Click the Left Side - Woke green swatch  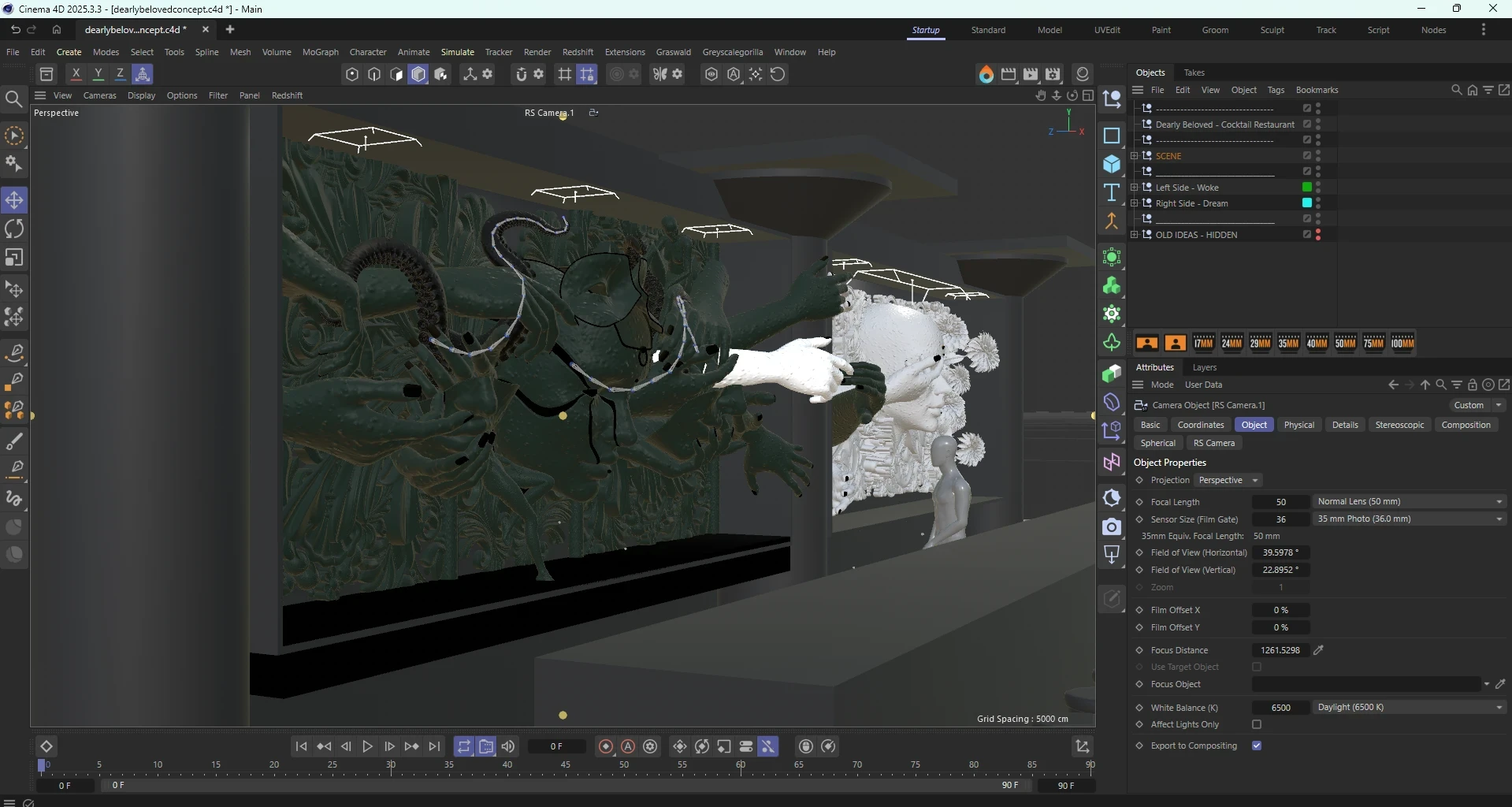[x=1306, y=188]
